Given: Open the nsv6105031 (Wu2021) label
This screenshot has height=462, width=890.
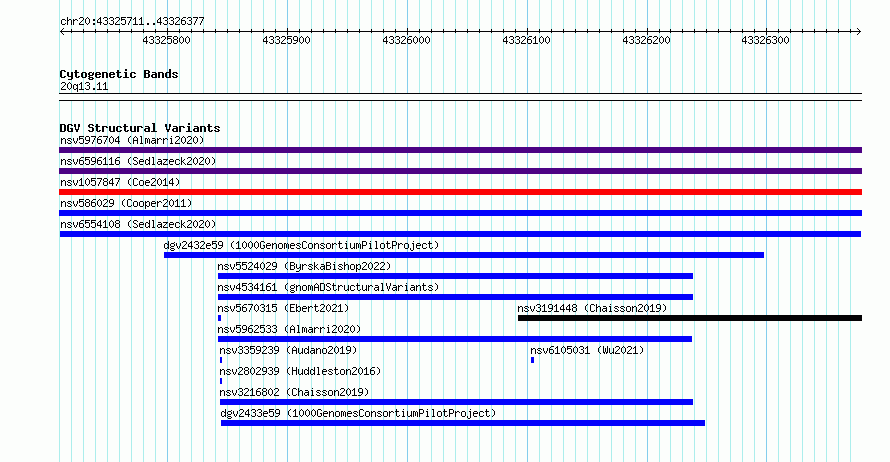Looking at the screenshot, I should coord(587,350).
